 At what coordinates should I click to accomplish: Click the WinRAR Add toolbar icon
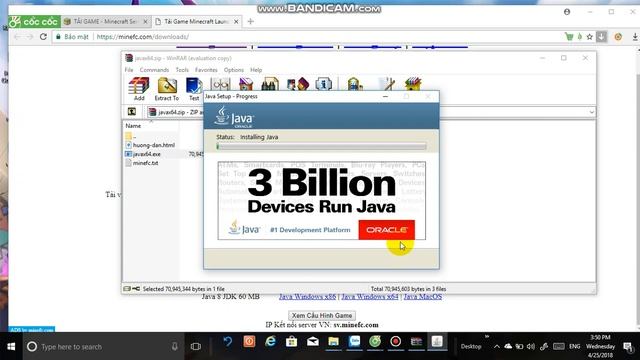click(x=139, y=89)
